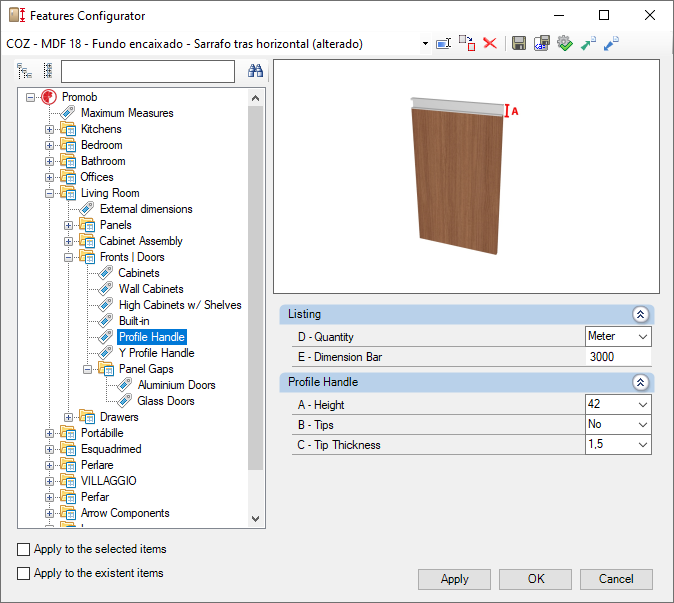This screenshot has height=603, width=674.
Task: Check Apply to the existent items
Action: click(23, 573)
